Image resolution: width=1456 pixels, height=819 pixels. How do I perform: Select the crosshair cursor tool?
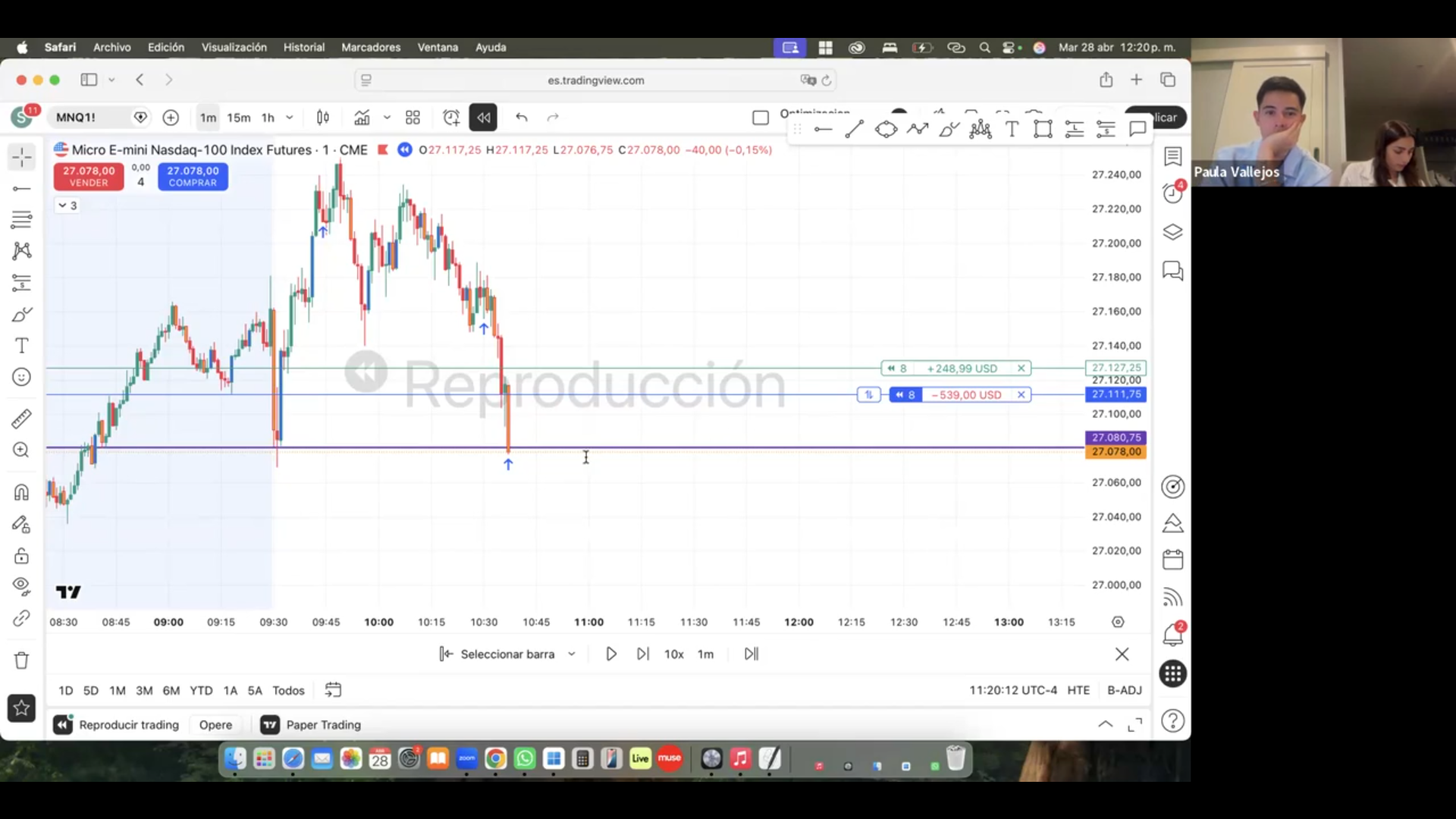[x=21, y=157]
